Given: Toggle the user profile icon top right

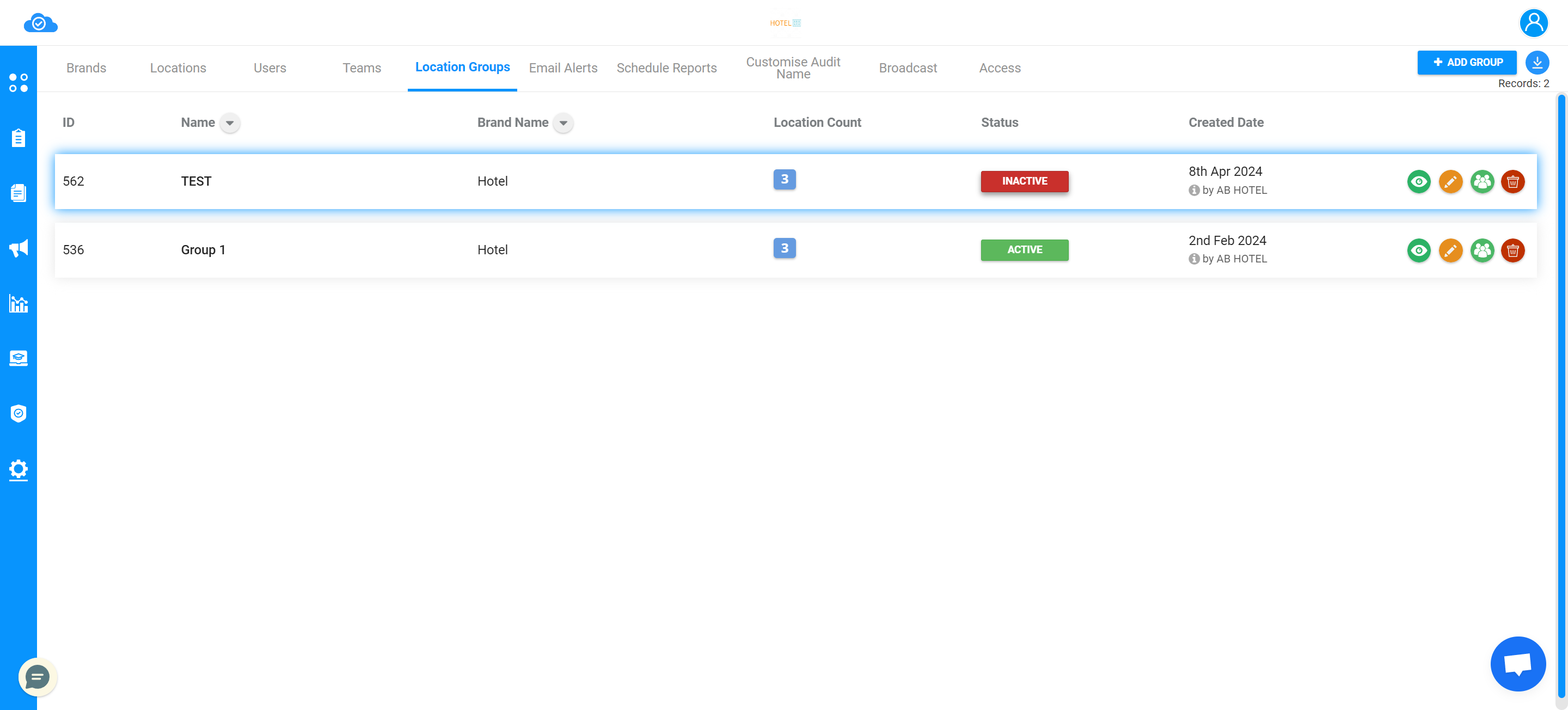Looking at the screenshot, I should point(1534,22).
